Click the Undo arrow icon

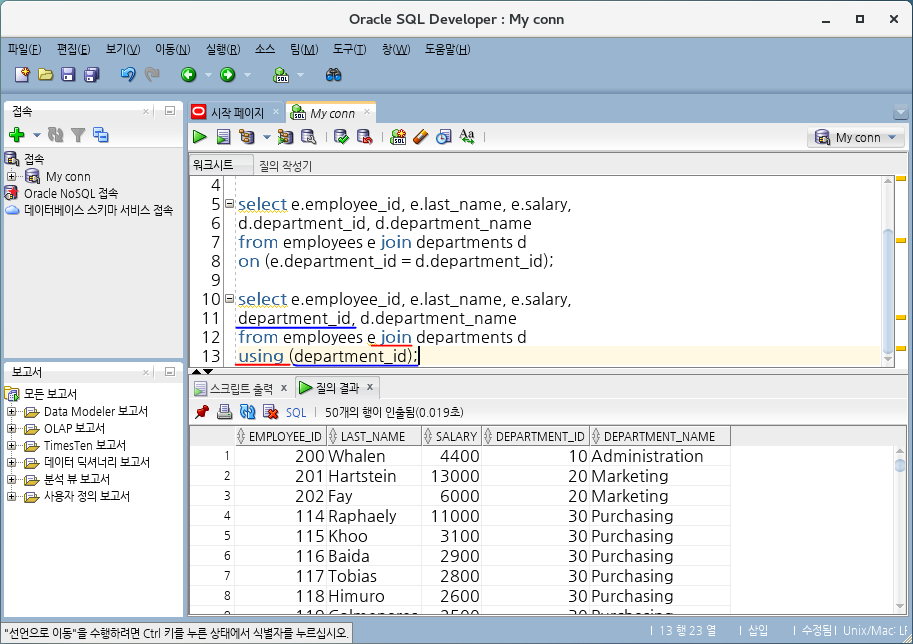[x=128, y=75]
